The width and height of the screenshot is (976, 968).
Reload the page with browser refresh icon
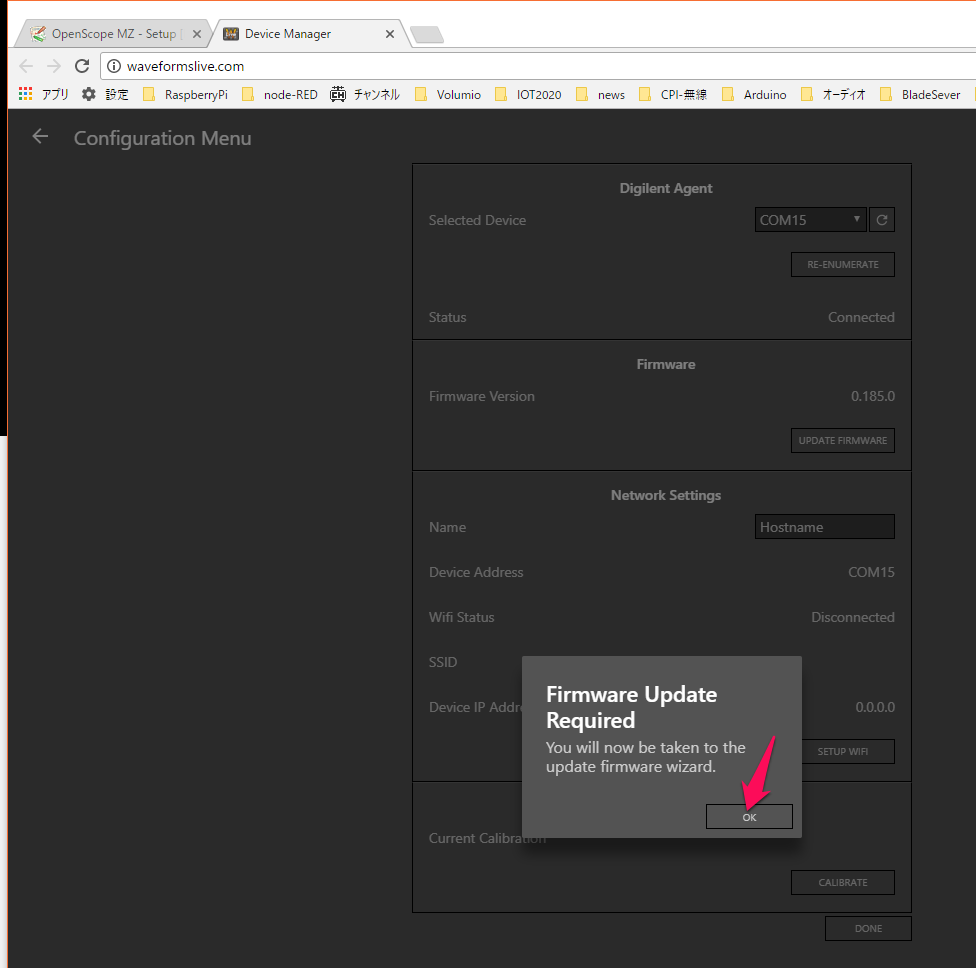(82, 66)
